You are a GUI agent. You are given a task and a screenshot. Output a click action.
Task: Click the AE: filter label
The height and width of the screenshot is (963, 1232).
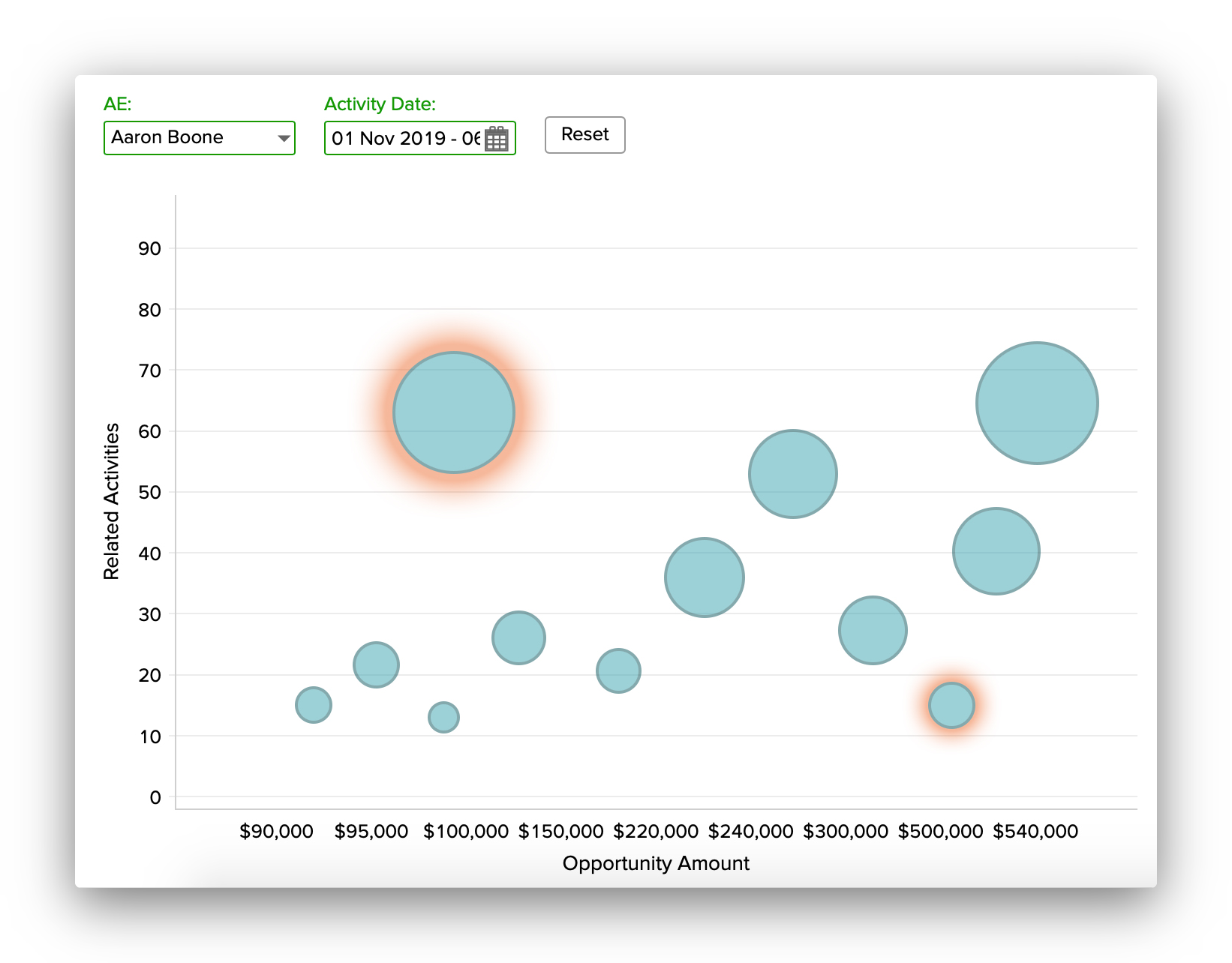(x=118, y=104)
